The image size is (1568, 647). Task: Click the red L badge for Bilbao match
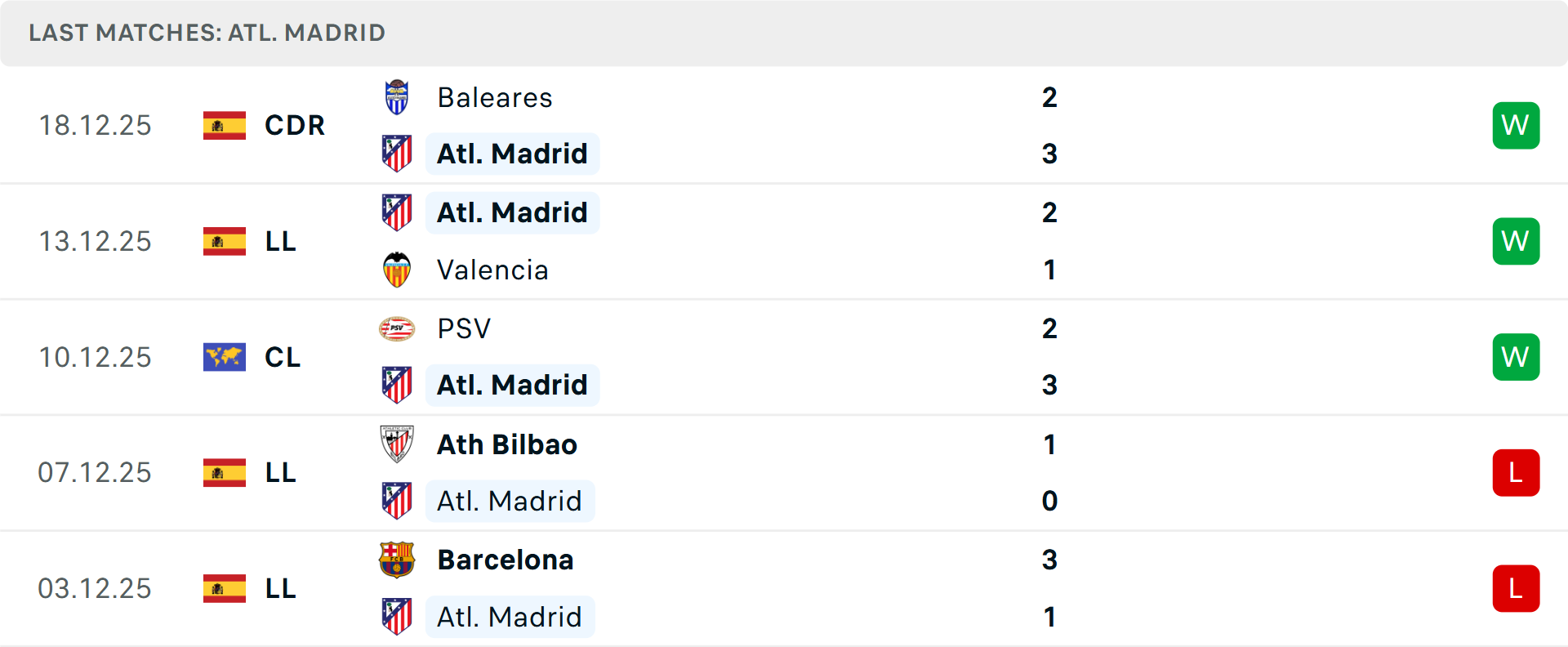point(1516,473)
